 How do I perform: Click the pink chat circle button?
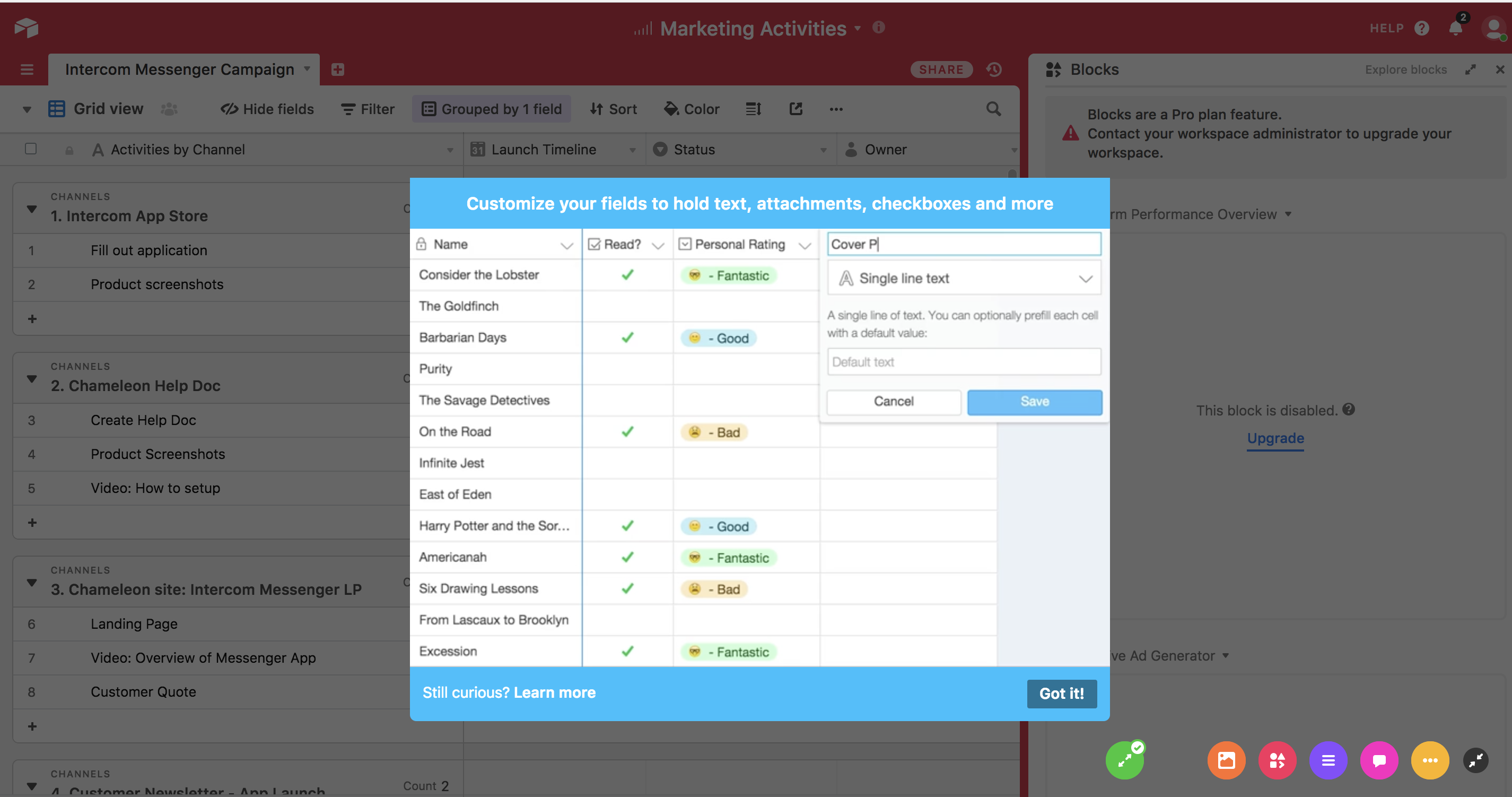click(x=1379, y=760)
